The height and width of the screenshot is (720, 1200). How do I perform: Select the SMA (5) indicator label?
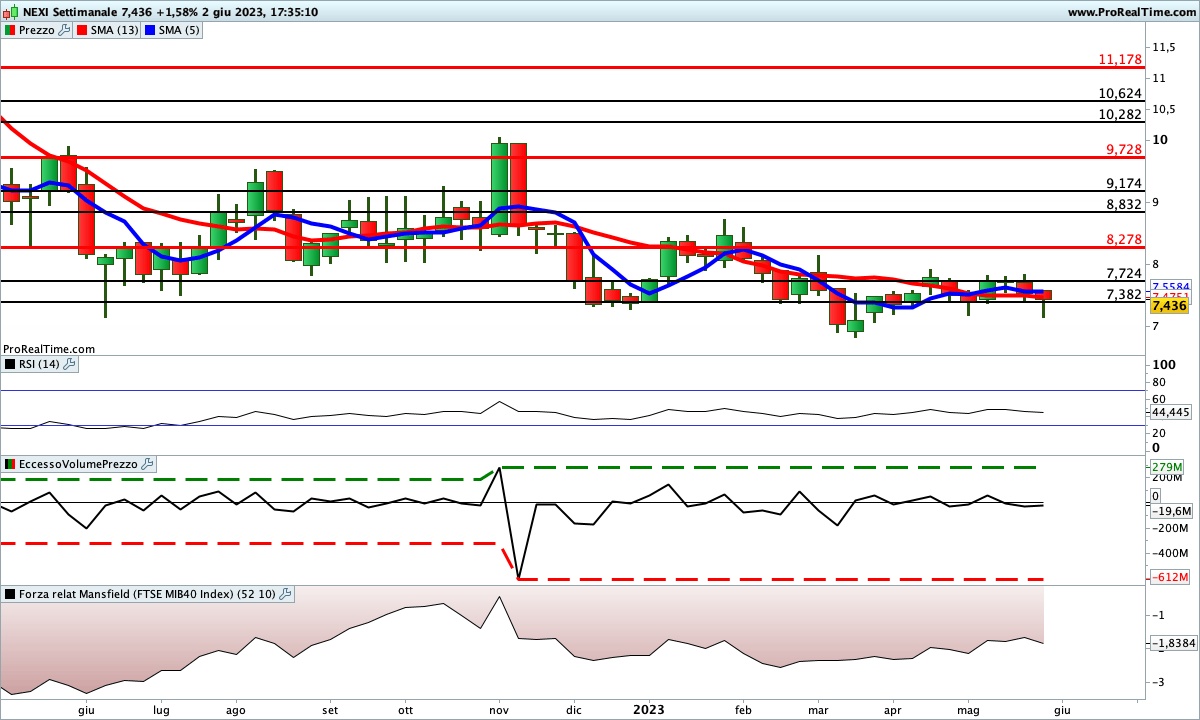(179, 30)
